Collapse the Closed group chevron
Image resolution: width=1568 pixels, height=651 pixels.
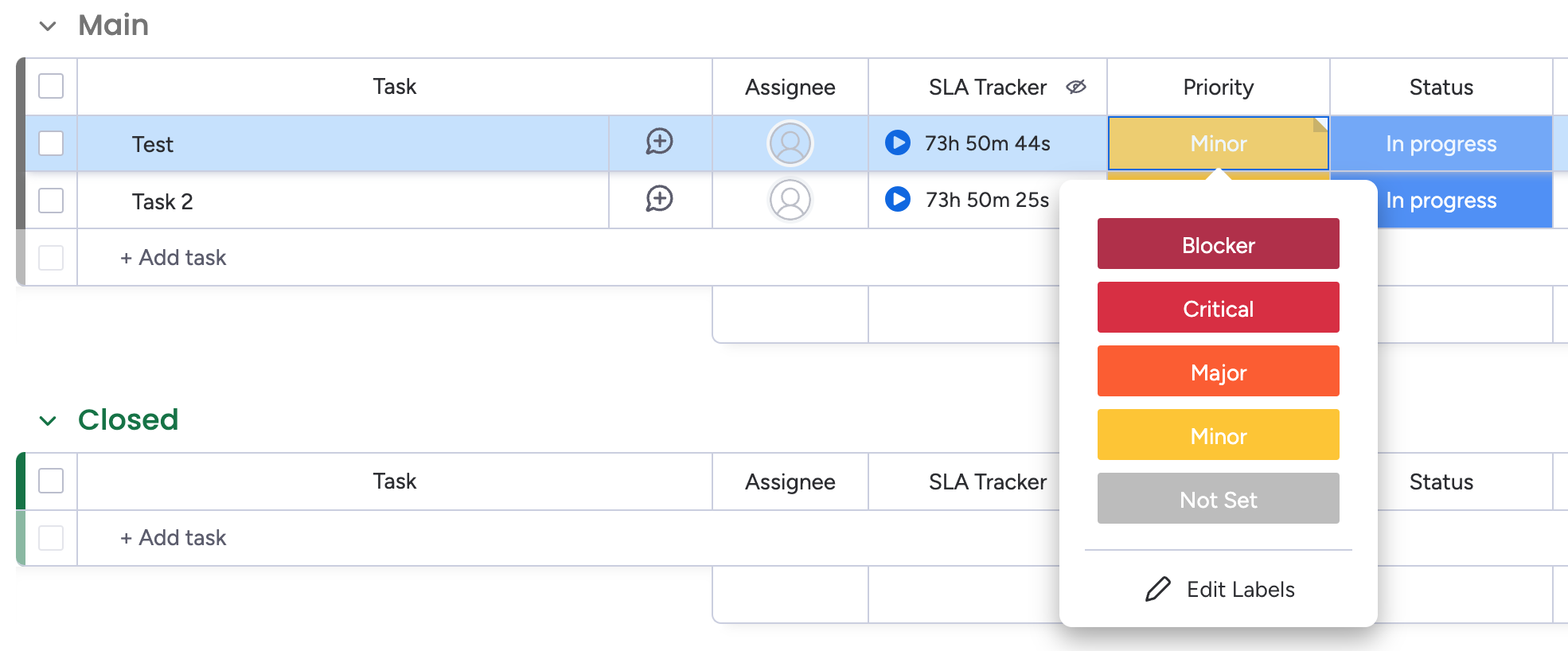(48, 421)
